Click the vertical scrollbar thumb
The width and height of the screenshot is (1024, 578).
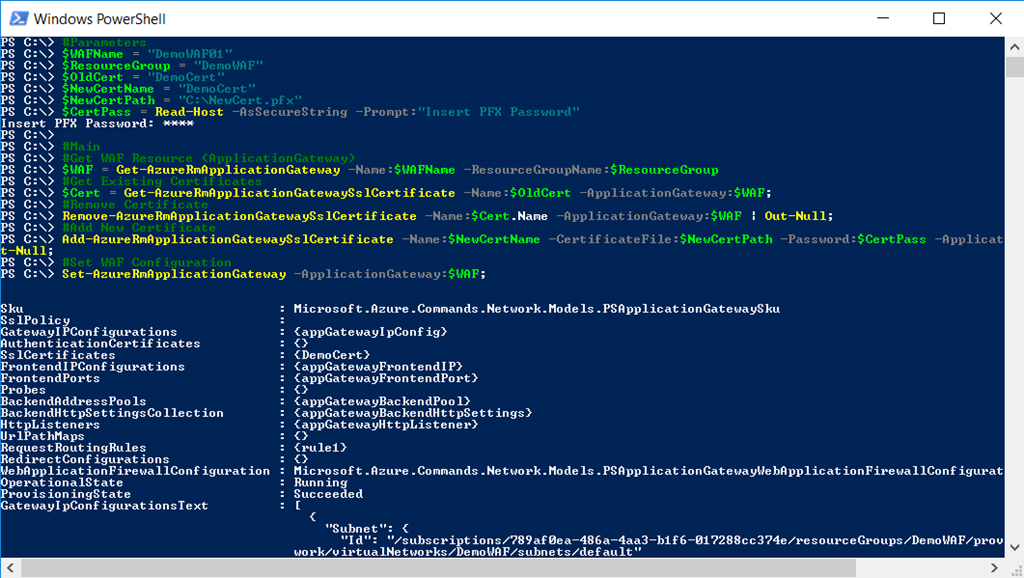[x=1014, y=67]
